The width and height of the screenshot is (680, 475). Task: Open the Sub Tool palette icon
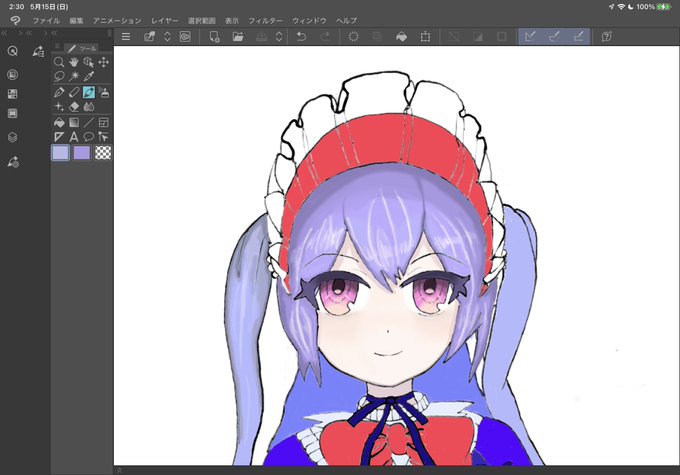click(38, 51)
